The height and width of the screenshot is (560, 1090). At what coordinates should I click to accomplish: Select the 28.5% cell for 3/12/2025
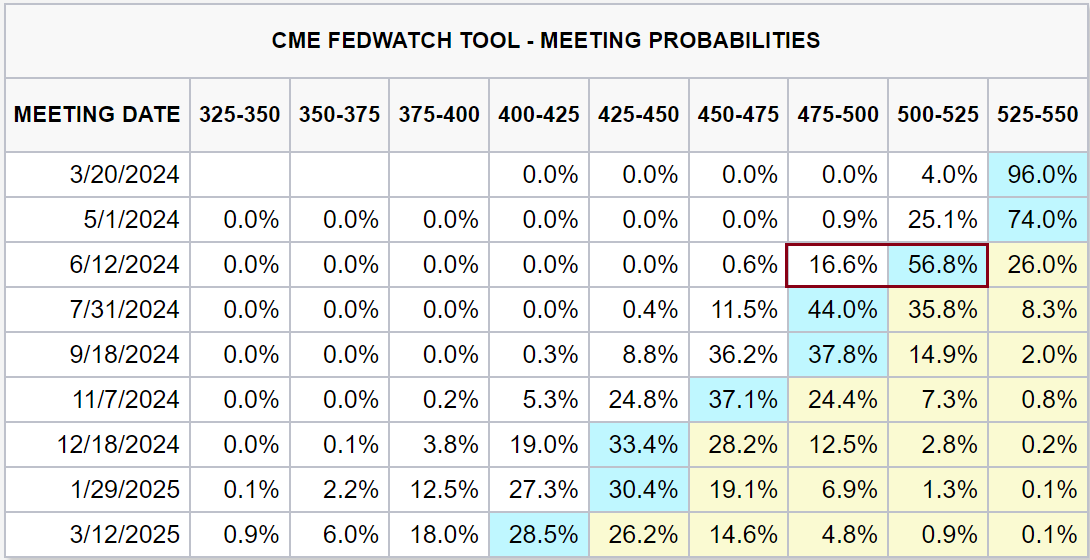(x=539, y=535)
